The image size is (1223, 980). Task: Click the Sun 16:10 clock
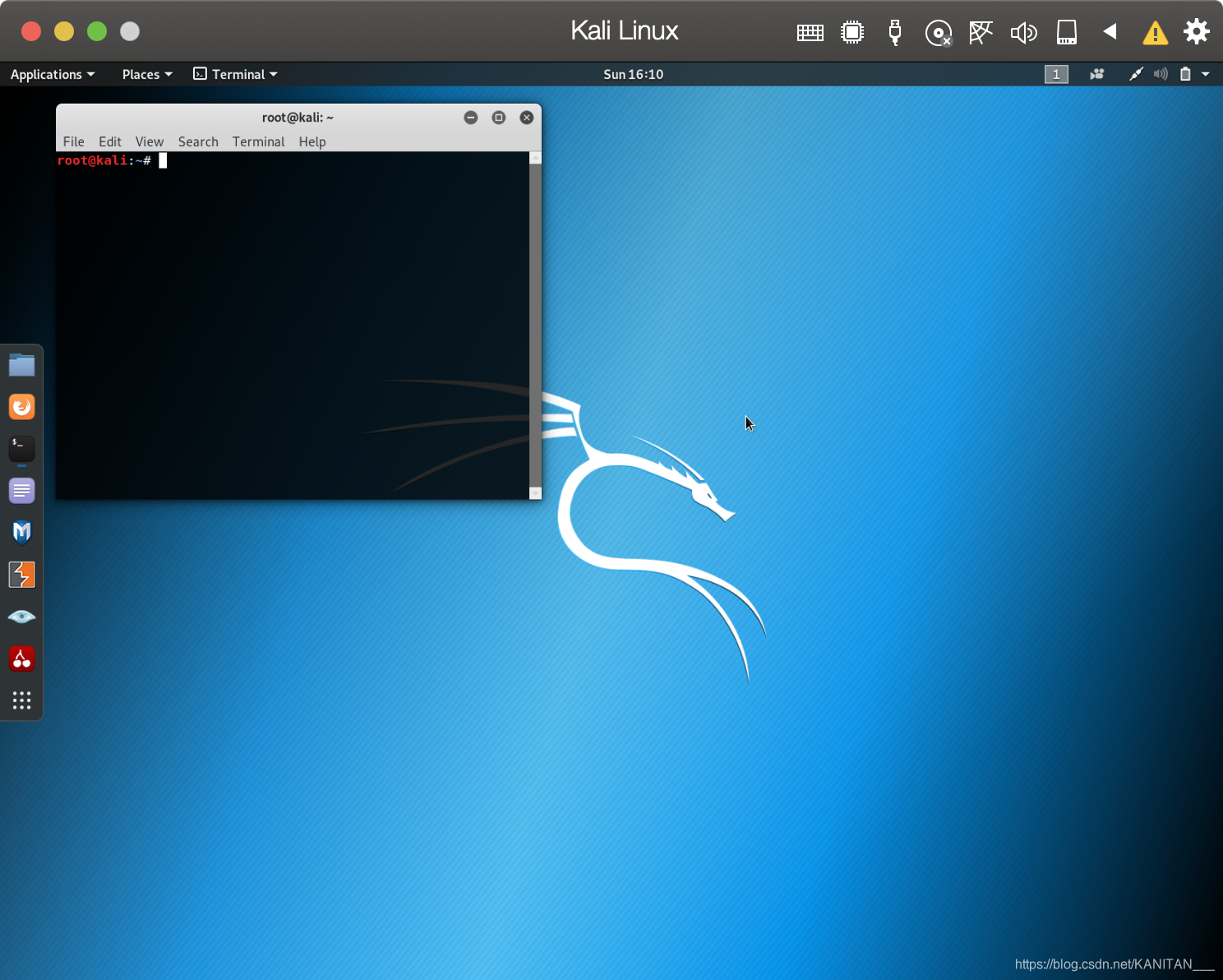pos(633,74)
